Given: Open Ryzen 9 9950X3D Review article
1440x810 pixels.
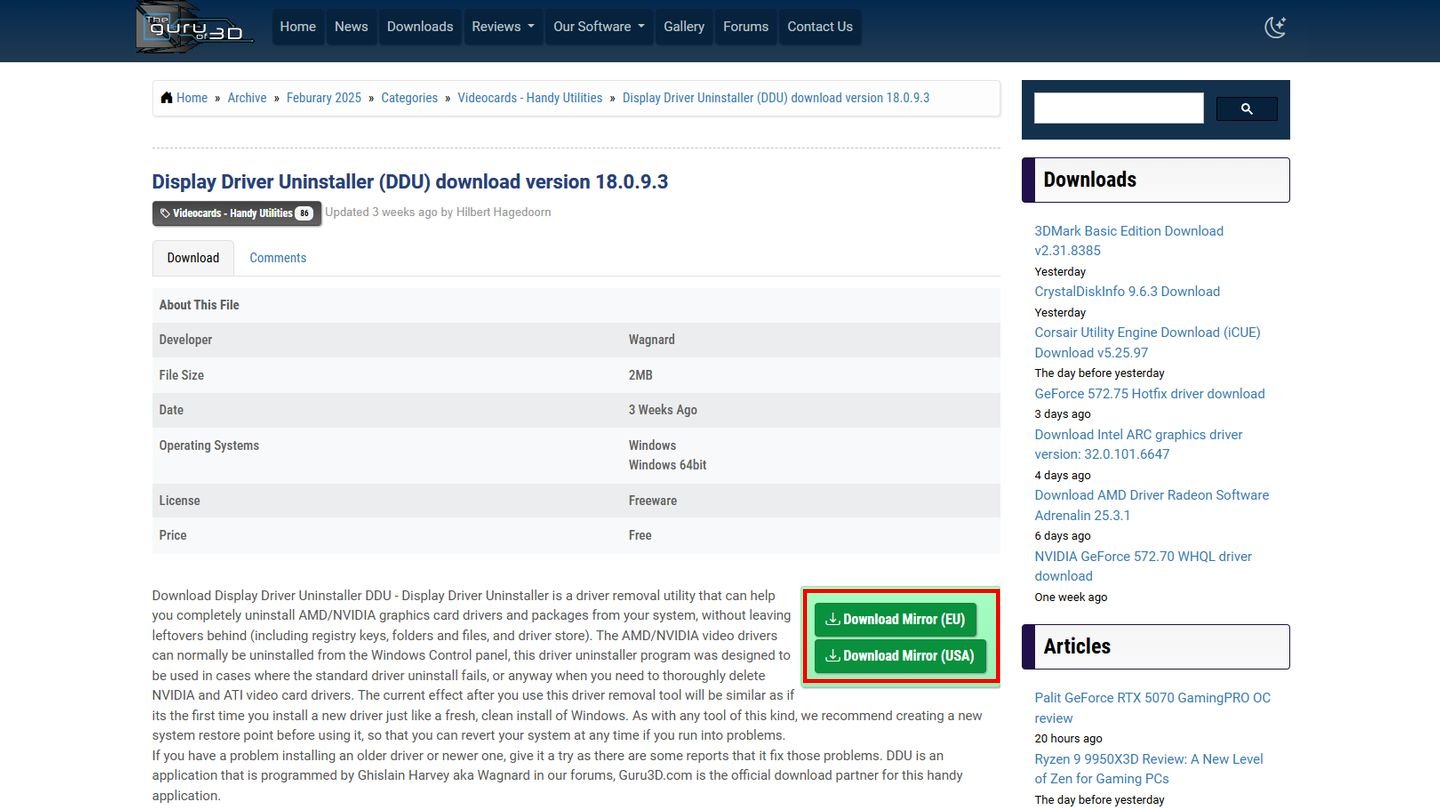Looking at the screenshot, I should click(x=1148, y=769).
